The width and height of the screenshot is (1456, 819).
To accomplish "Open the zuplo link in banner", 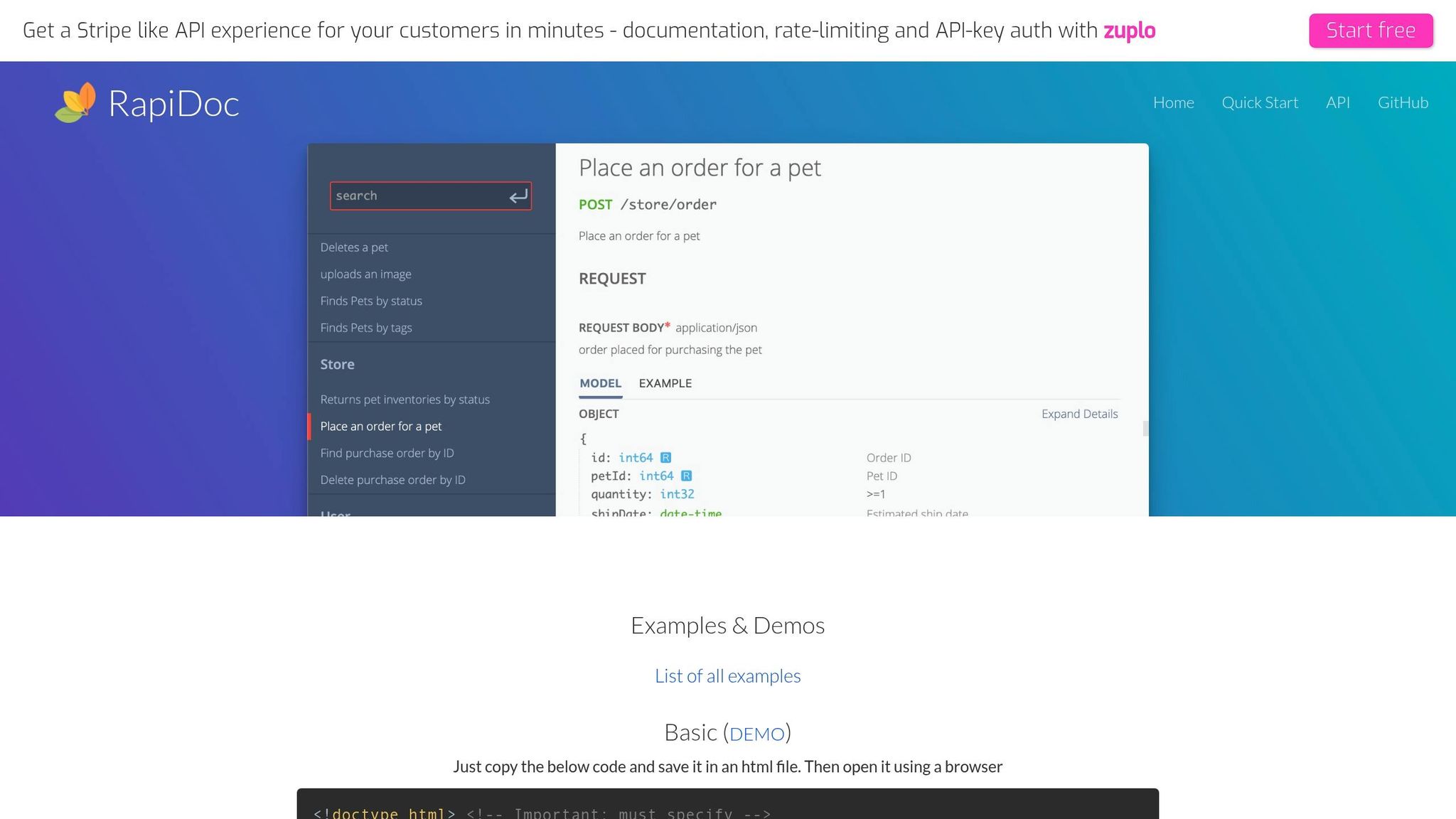I will (x=1129, y=31).
